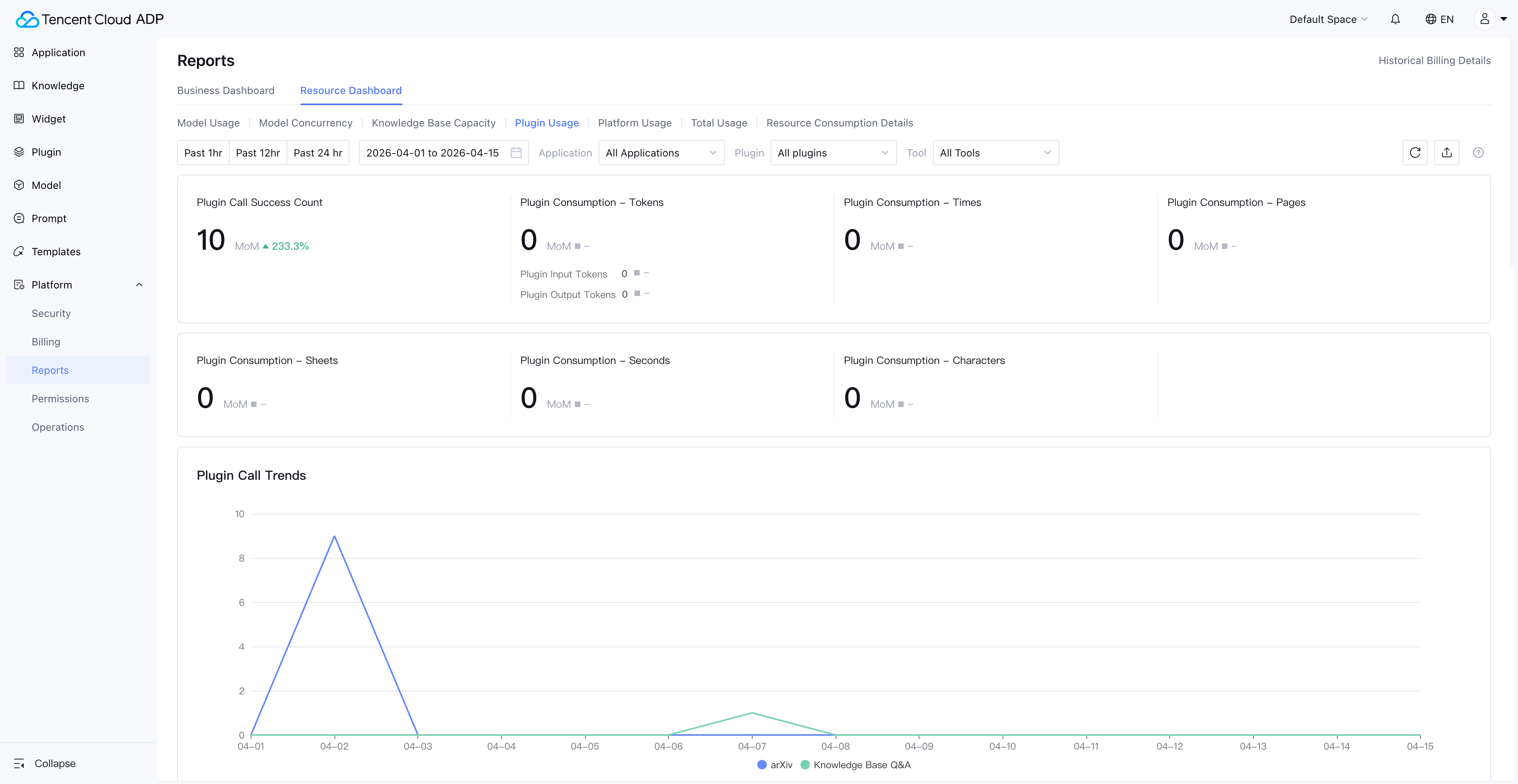Click the calendar icon in date range
The image size is (1518, 784).
tap(516, 153)
